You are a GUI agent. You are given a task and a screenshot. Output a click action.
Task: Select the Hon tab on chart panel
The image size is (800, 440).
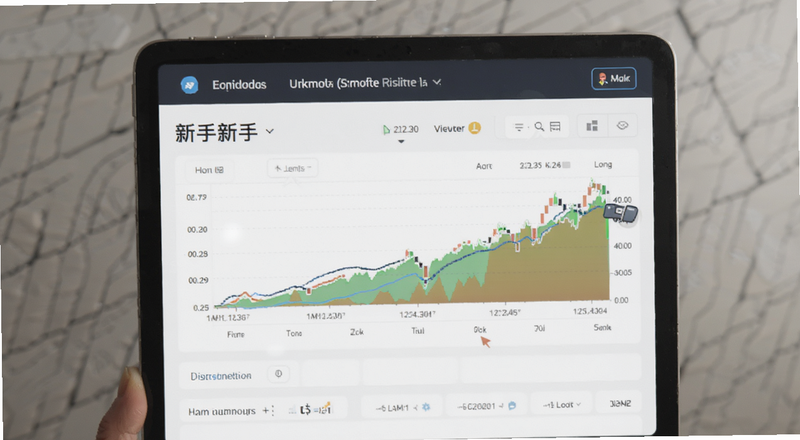pos(209,170)
